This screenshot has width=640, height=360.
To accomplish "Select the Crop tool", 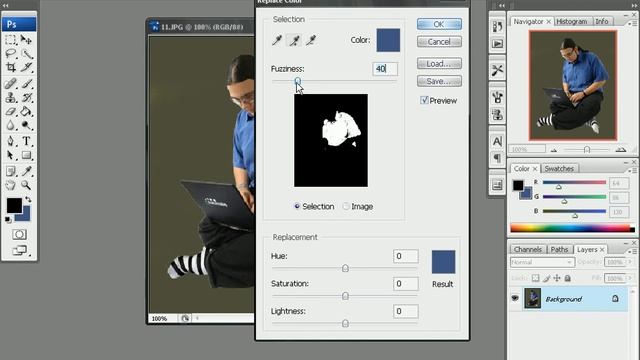I will coord(11,67).
